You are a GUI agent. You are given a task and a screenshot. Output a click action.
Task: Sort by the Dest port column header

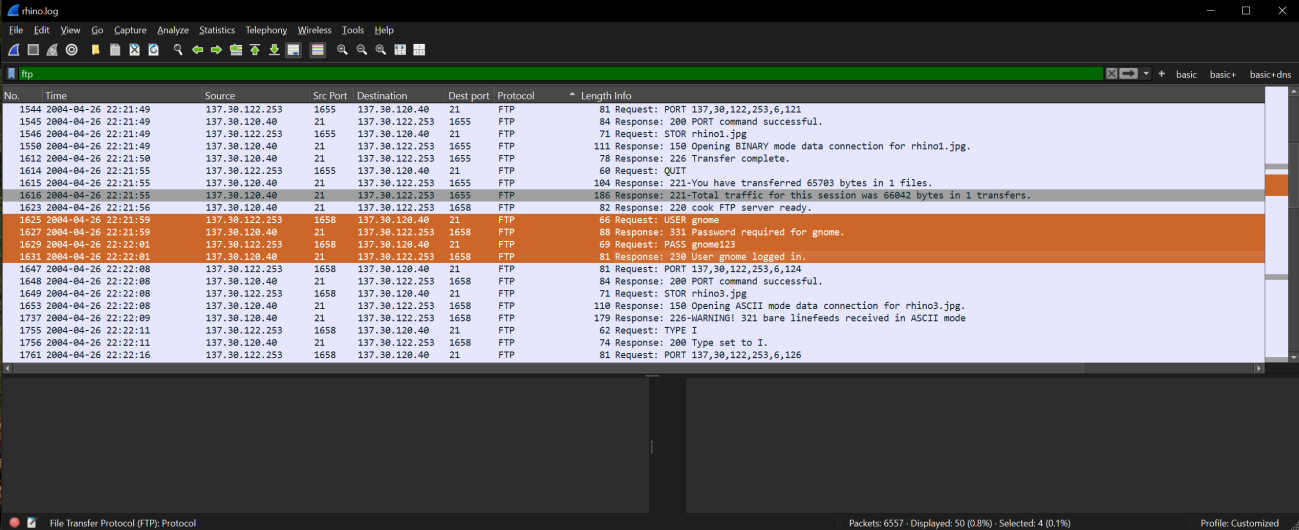[x=470, y=96]
